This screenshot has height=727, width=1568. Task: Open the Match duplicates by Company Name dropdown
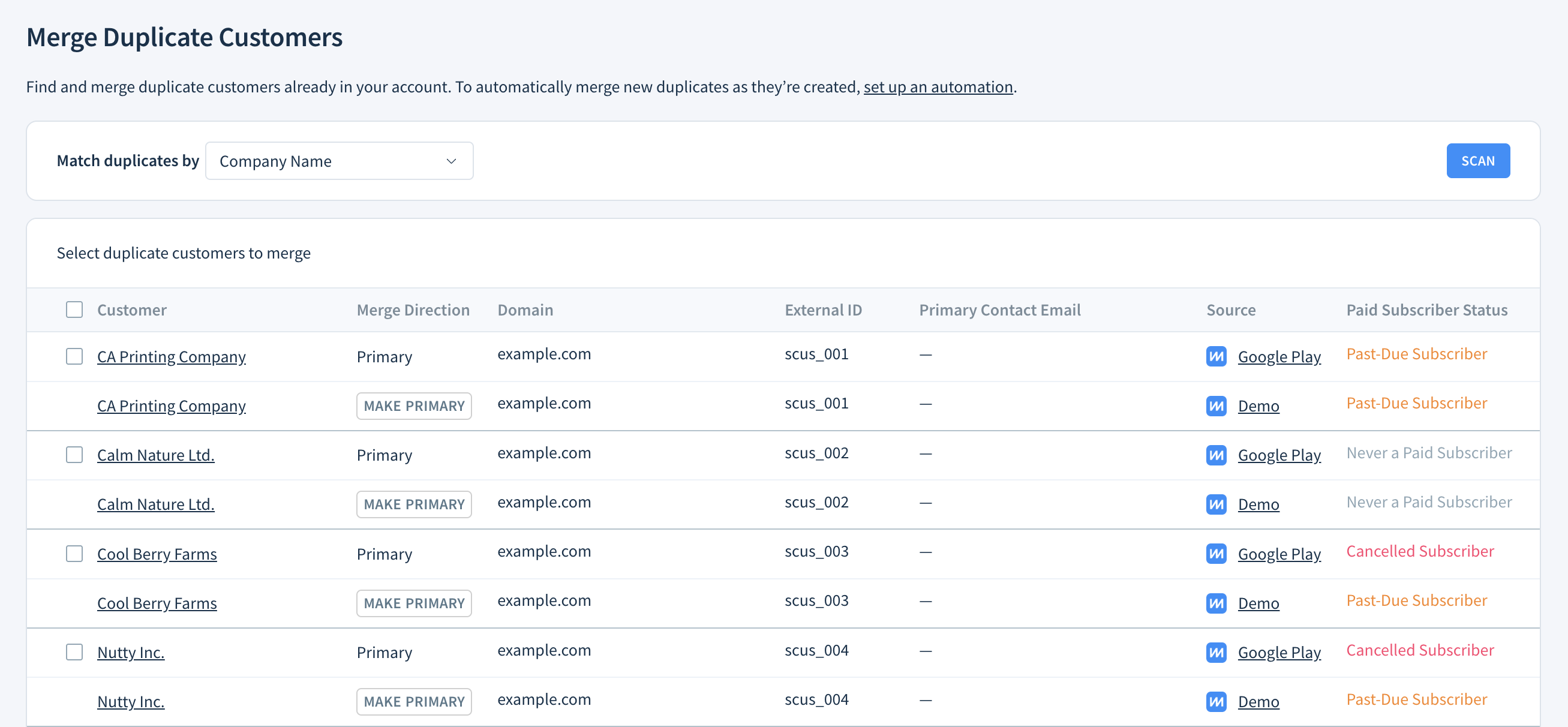(339, 161)
